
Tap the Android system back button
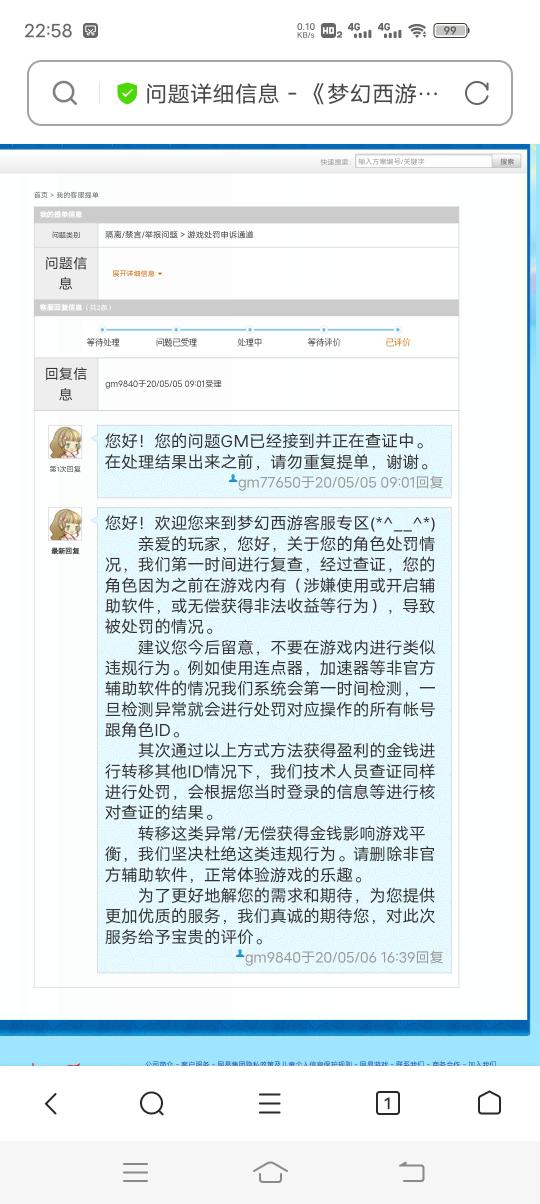(411, 1171)
